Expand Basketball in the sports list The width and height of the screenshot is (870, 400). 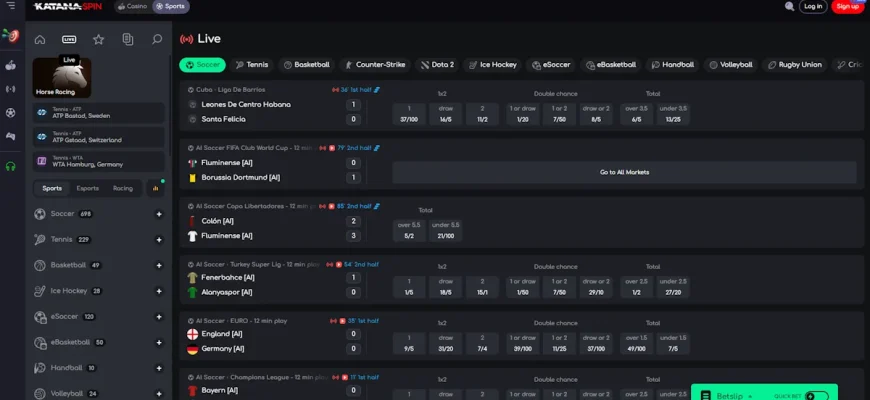pos(159,265)
